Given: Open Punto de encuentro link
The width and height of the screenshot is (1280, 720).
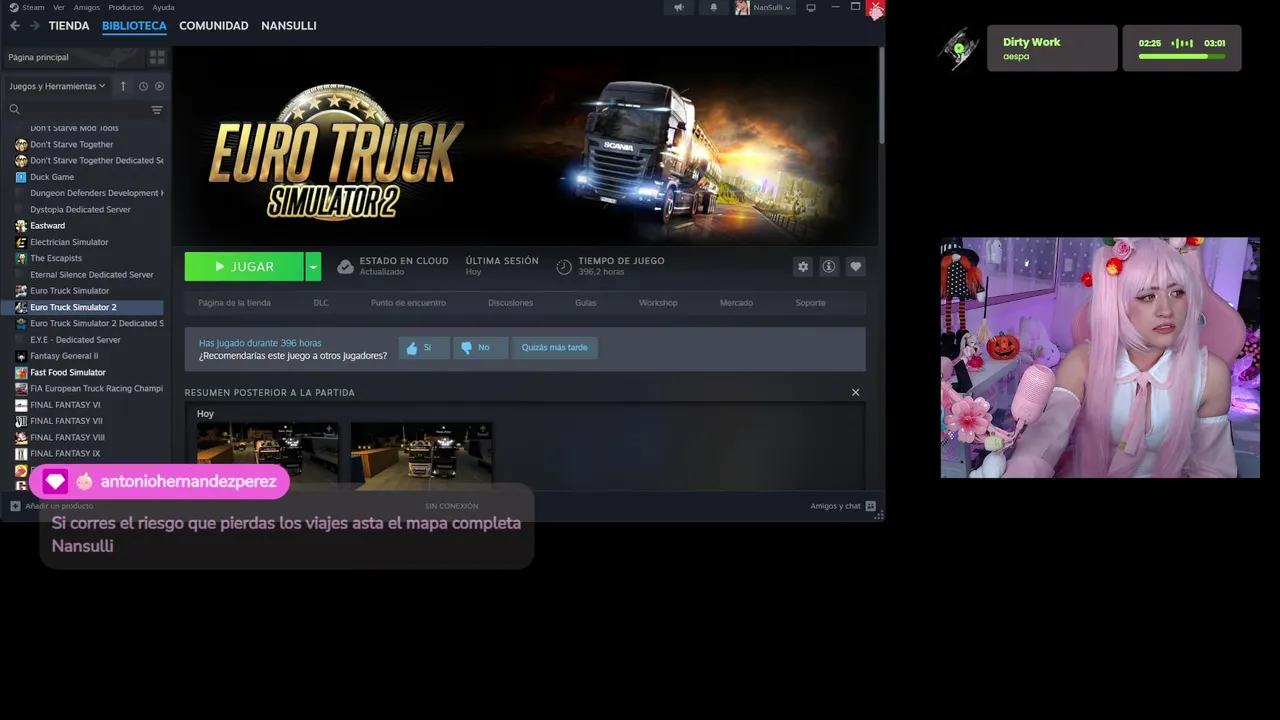Looking at the screenshot, I should pyautogui.click(x=408, y=303).
